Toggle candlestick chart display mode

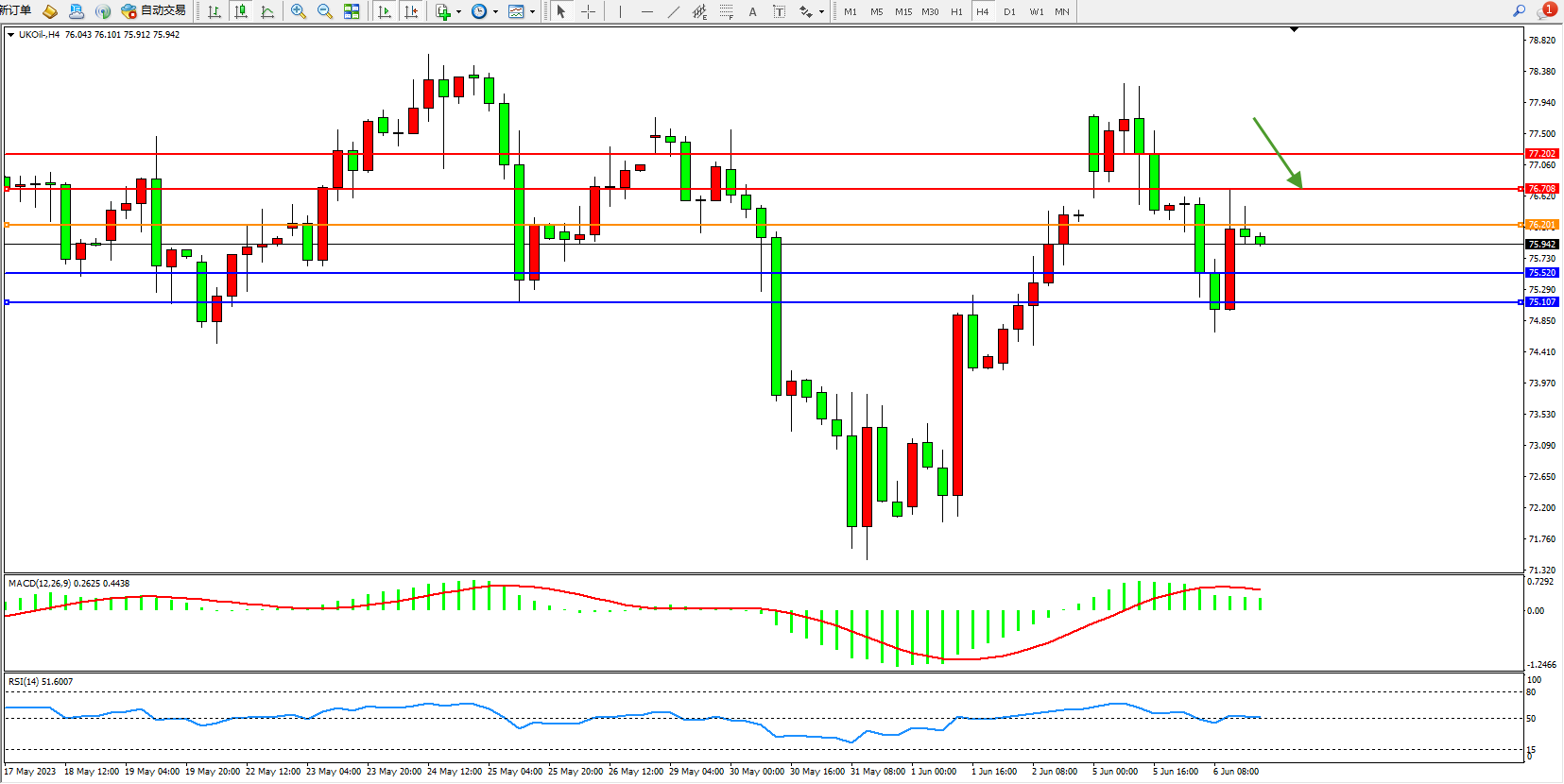coord(241,11)
